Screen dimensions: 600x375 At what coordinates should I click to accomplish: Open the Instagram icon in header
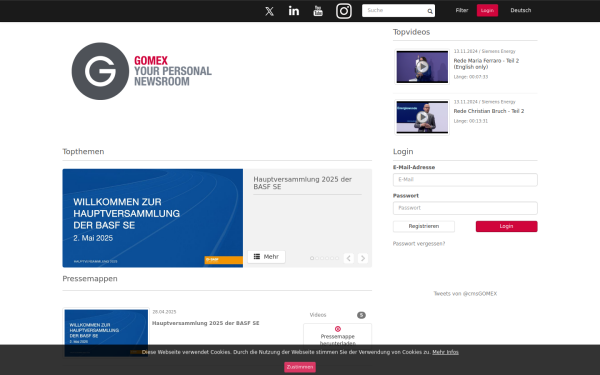coord(344,11)
